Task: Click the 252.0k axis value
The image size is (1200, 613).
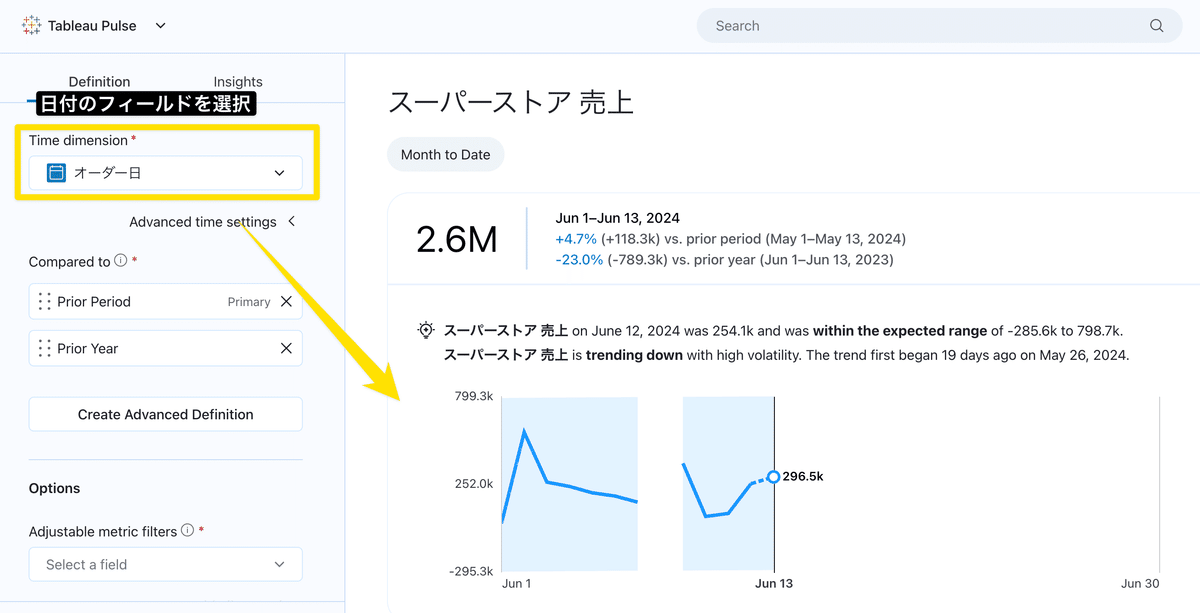Action: click(x=474, y=483)
